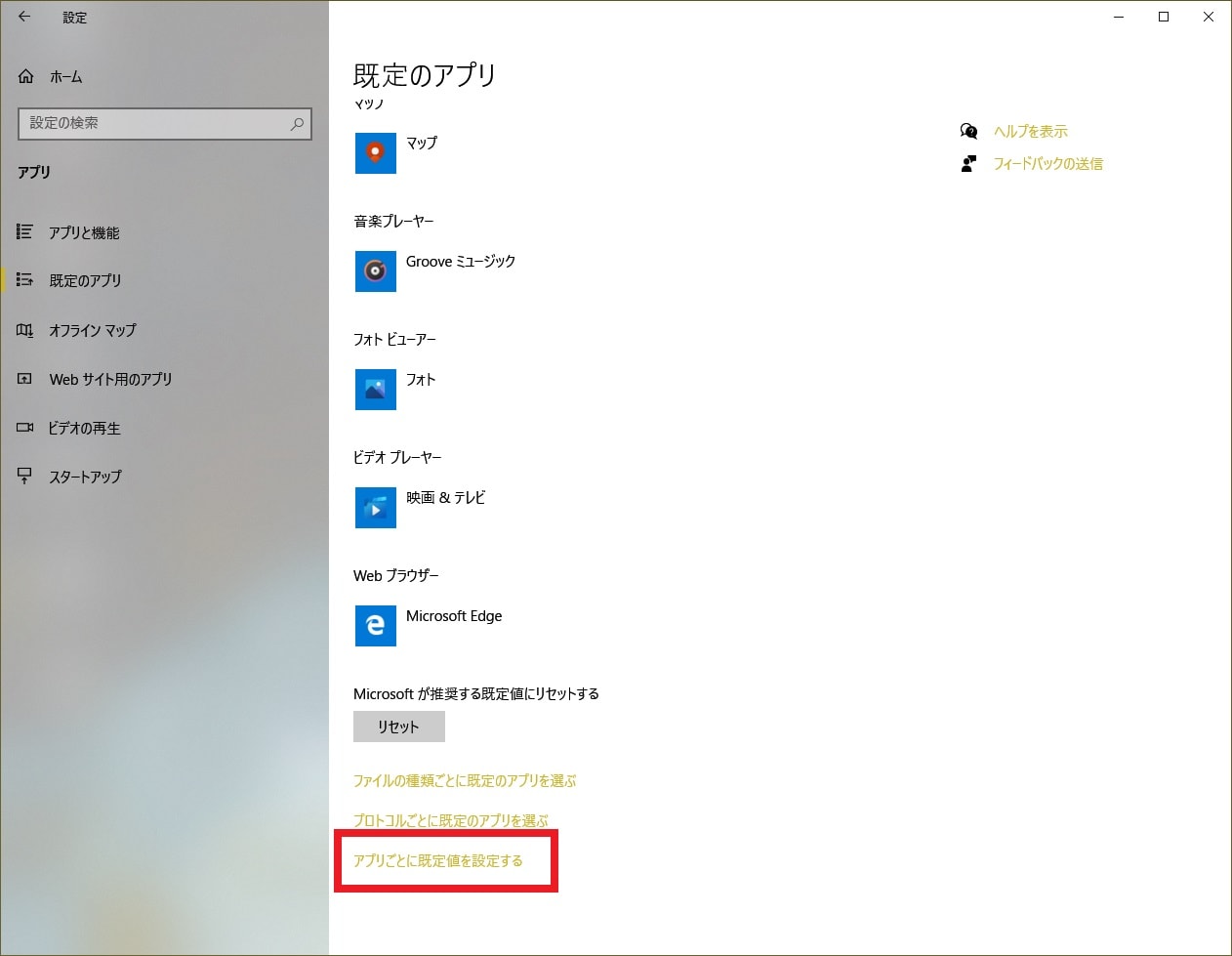This screenshot has height=956, width=1232.
Task: Click the Microsoft Edge app icon
Action: [376, 626]
